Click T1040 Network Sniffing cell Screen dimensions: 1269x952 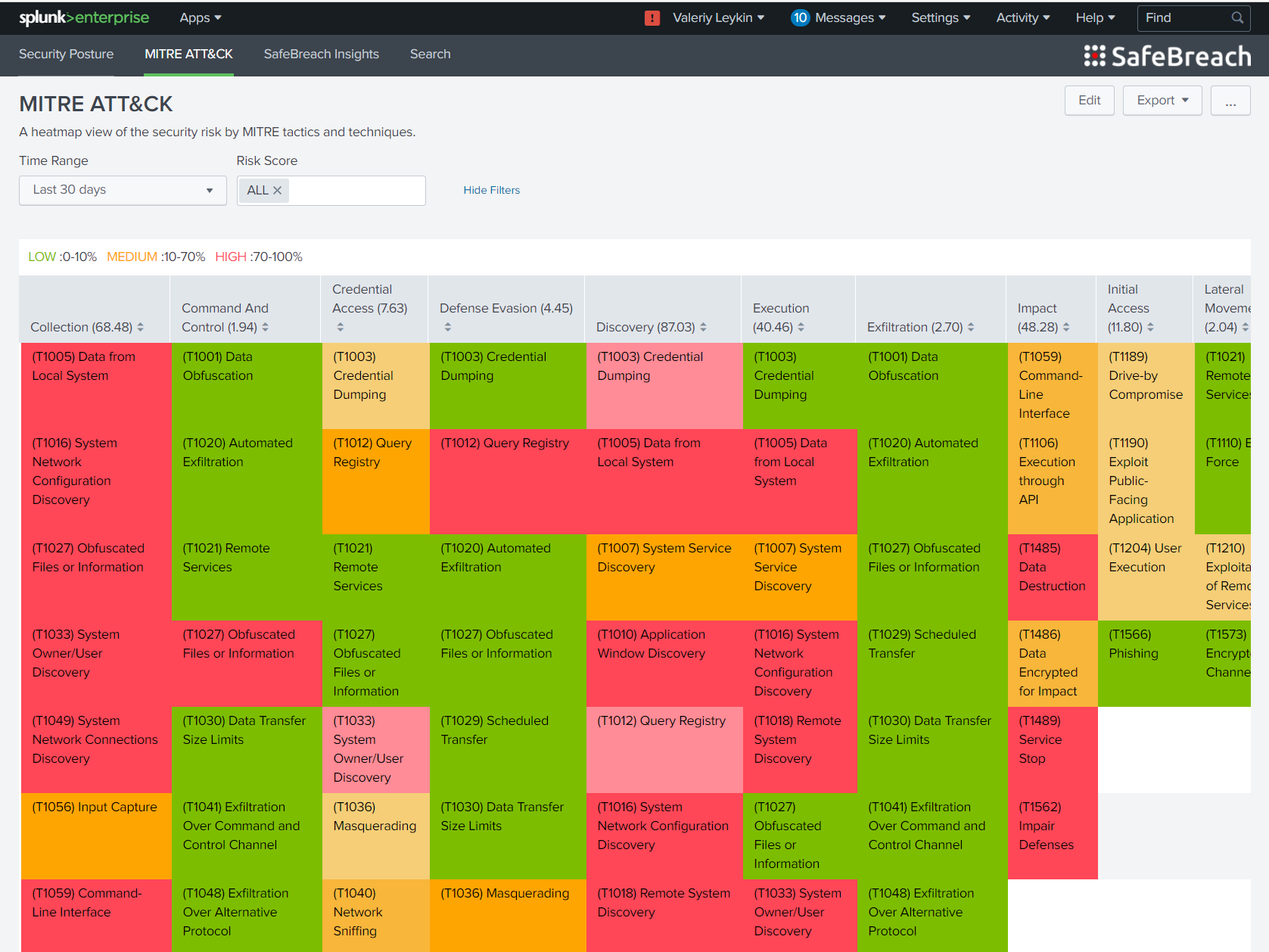click(x=376, y=916)
